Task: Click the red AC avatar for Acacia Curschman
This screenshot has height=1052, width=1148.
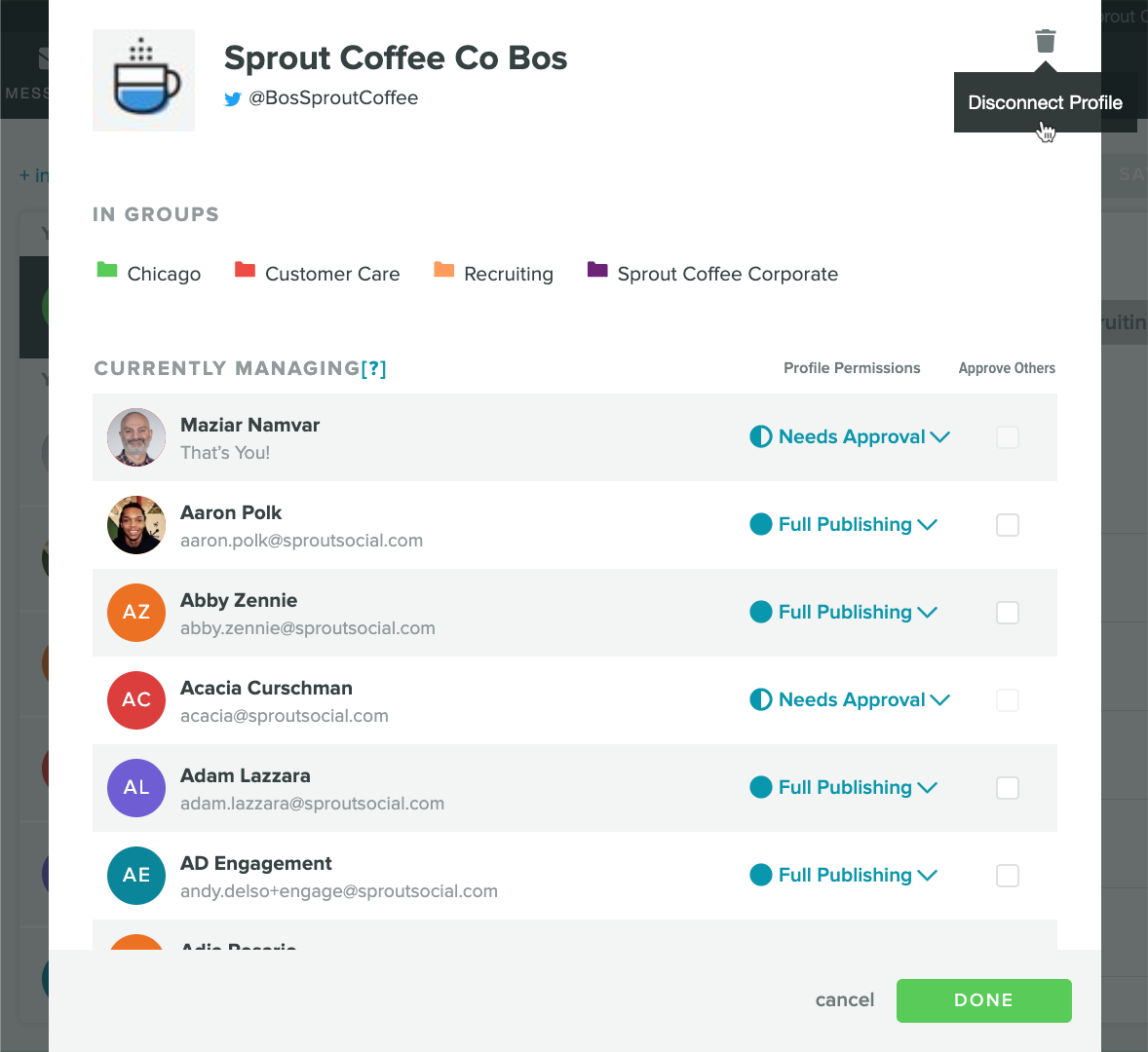Action: (136, 700)
